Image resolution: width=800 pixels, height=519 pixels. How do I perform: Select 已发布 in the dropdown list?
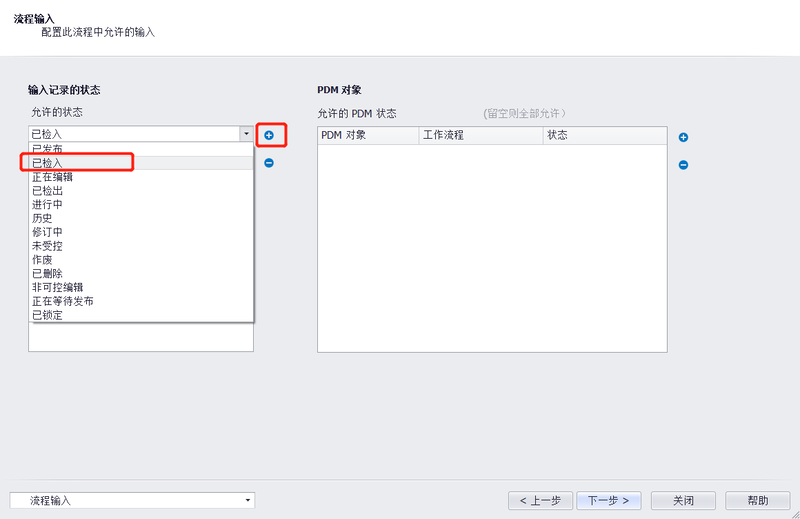[141, 149]
